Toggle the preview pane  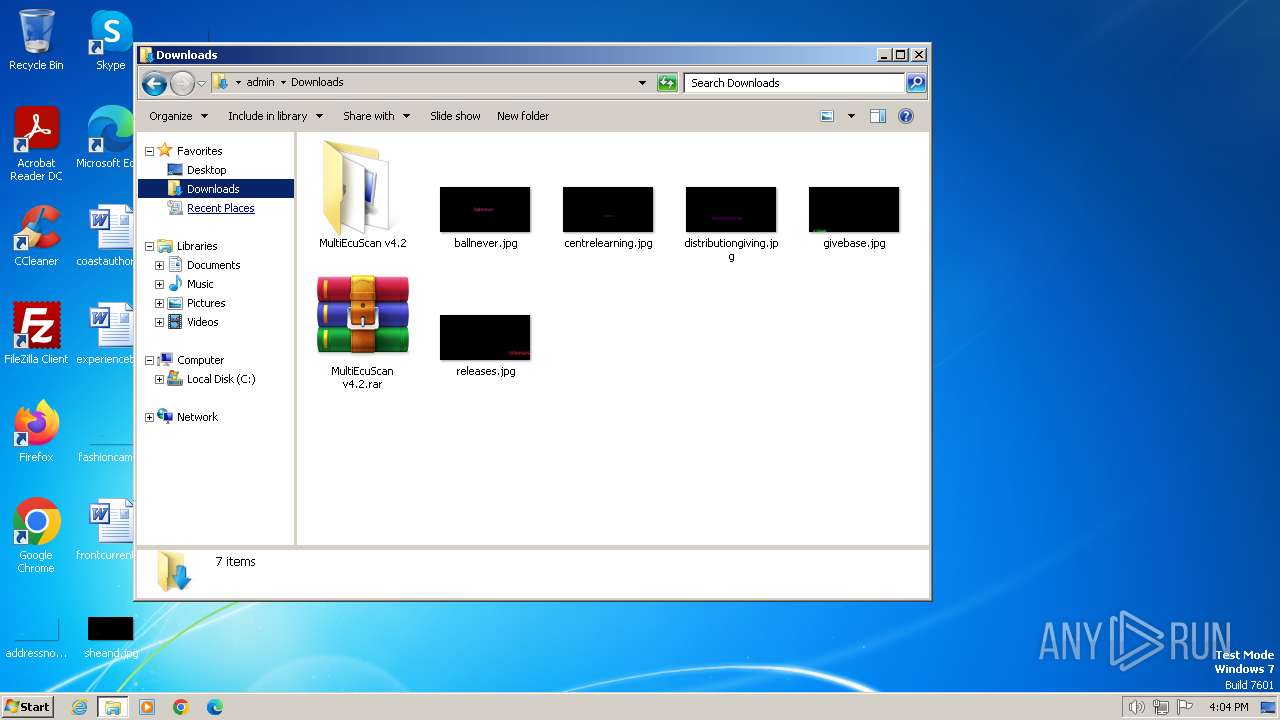pos(877,116)
